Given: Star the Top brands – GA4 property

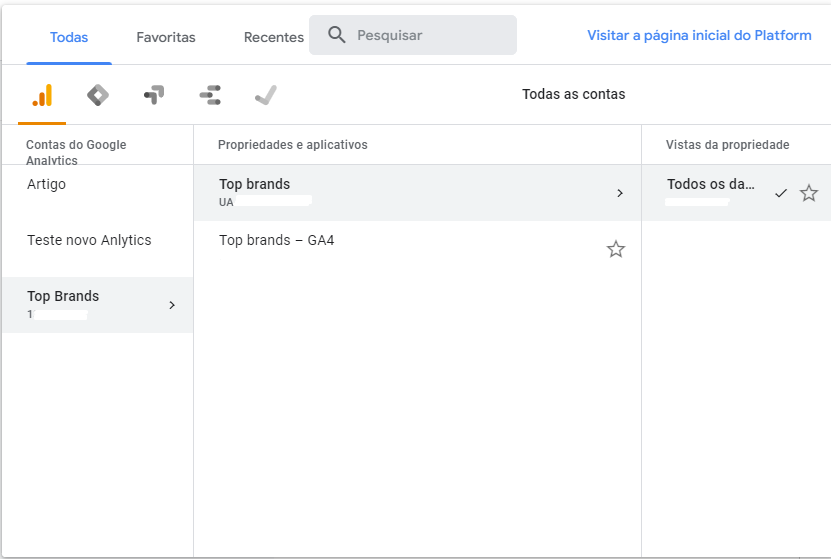Looking at the screenshot, I should click(616, 249).
